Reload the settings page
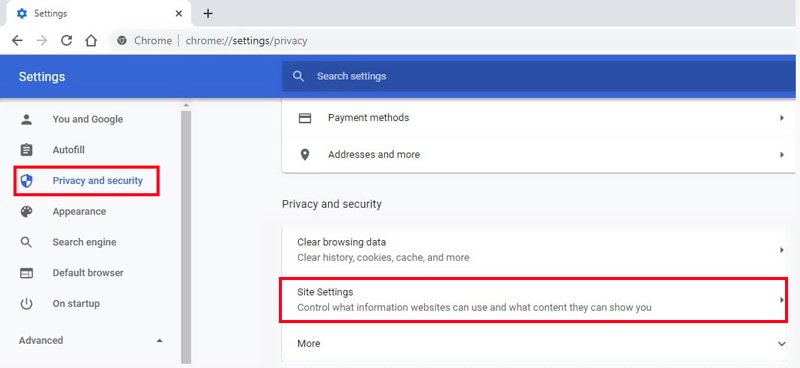This screenshot has height=368, width=800. pos(66,41)
